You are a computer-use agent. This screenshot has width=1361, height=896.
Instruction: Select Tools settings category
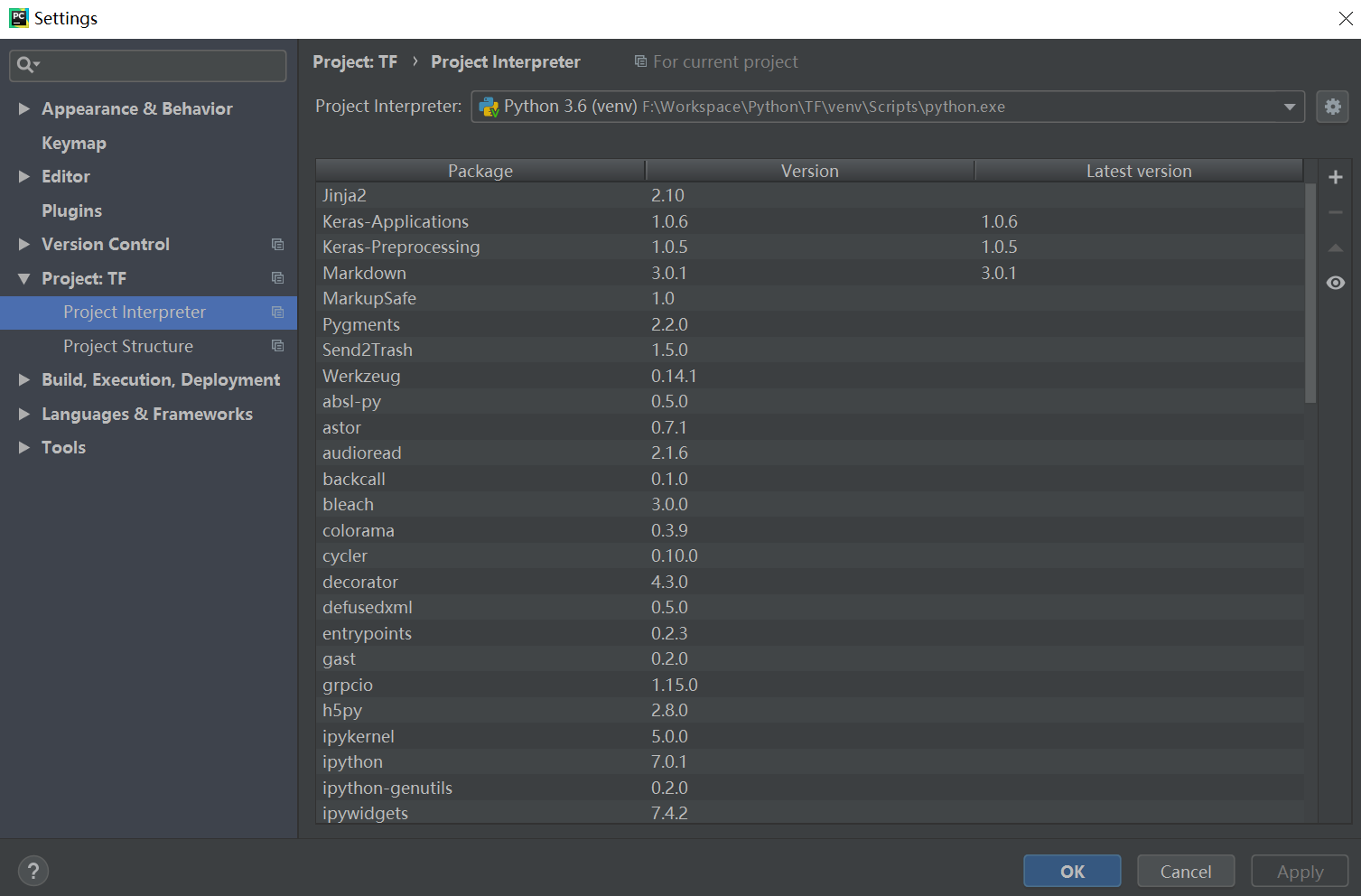(x=63, y=447)
